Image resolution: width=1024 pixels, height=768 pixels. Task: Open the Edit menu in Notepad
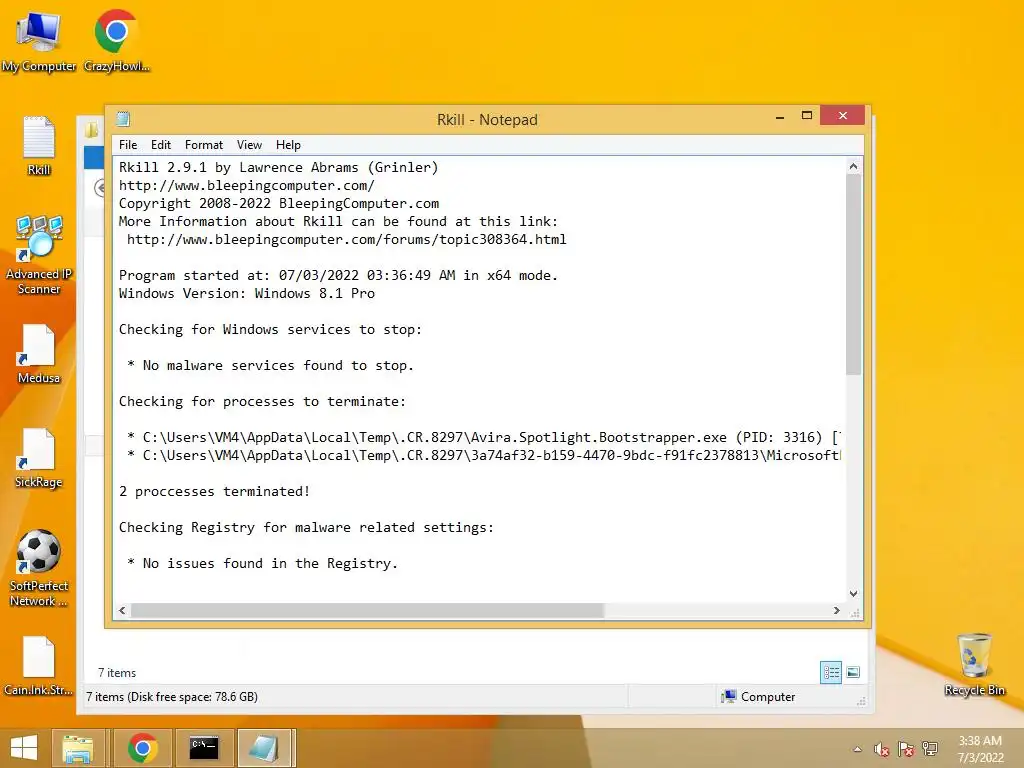click(161, 145)
